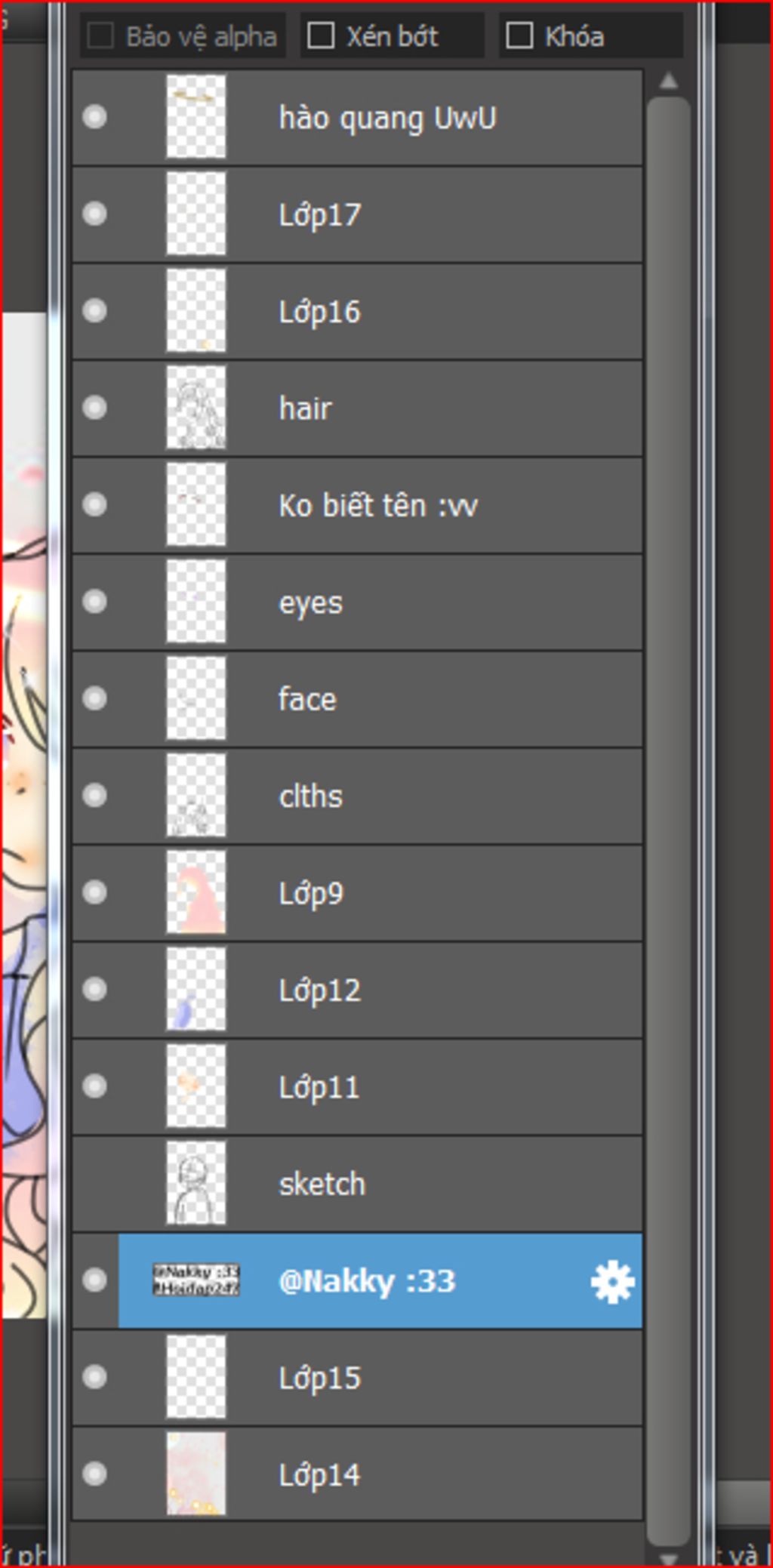
Task: Hide the clths layer
Action: point(94,796)
